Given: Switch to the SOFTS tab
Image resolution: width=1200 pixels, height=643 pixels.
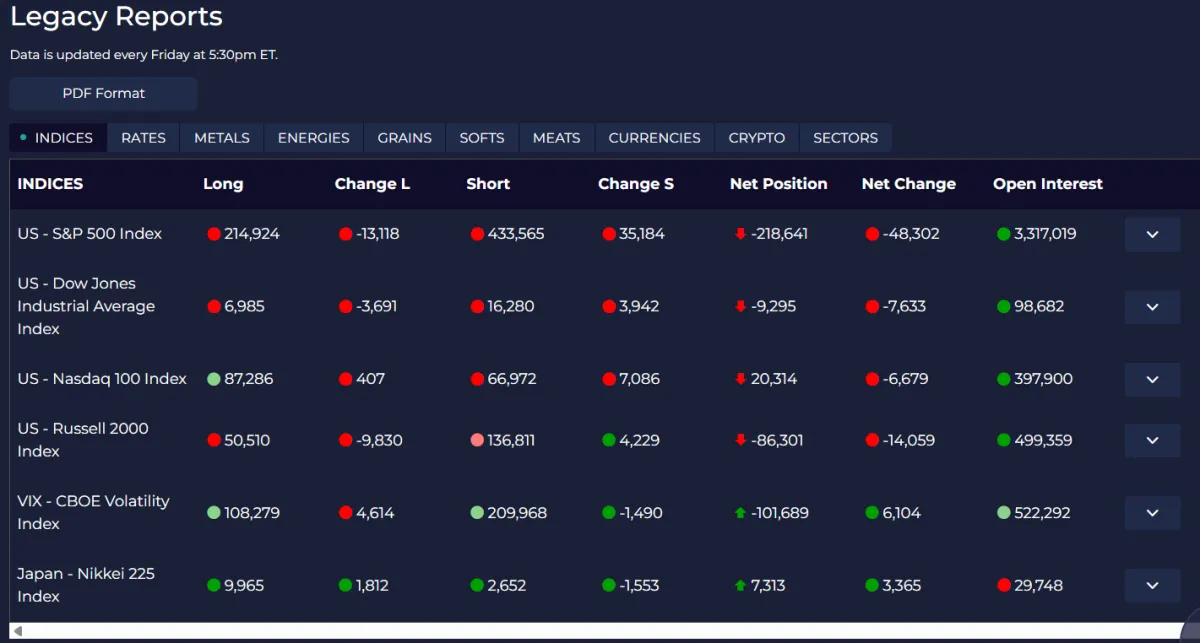Looking at the screenshot, I should 482,138.
